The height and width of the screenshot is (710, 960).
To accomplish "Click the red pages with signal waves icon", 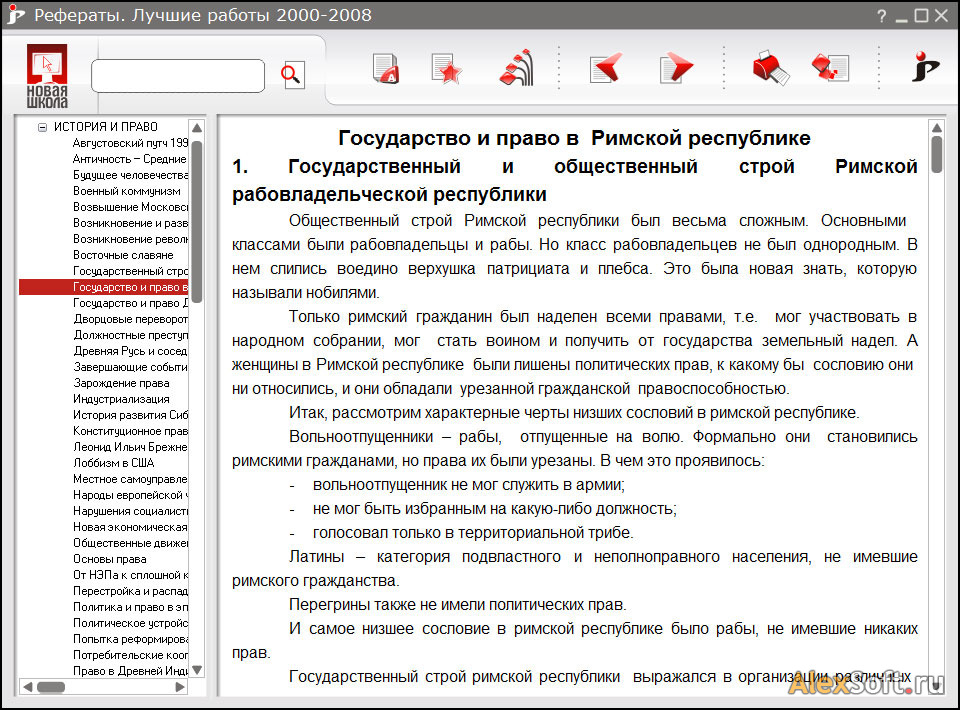I will click(517, 67).
